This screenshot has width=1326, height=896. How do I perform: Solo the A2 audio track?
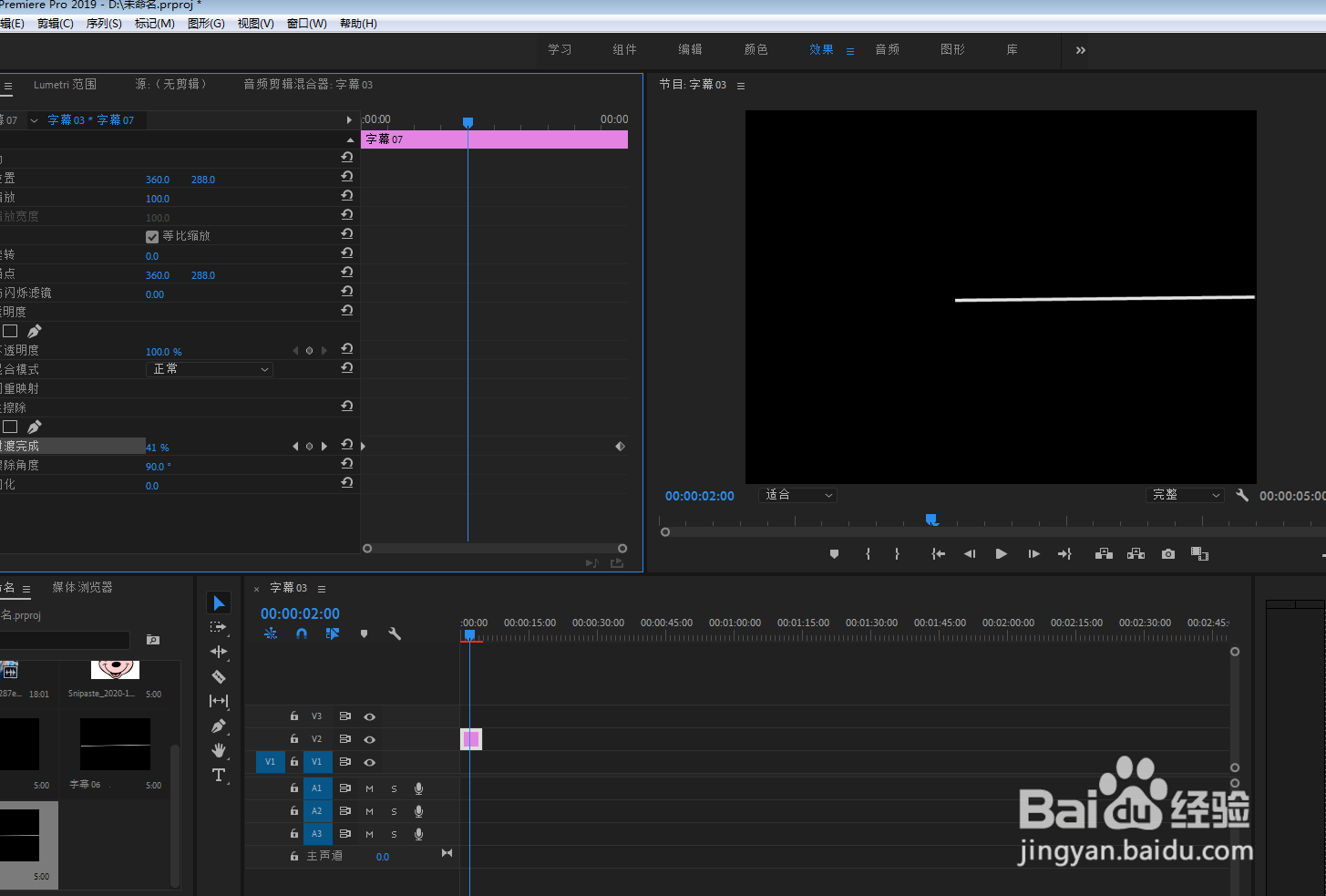coord(394,811)
